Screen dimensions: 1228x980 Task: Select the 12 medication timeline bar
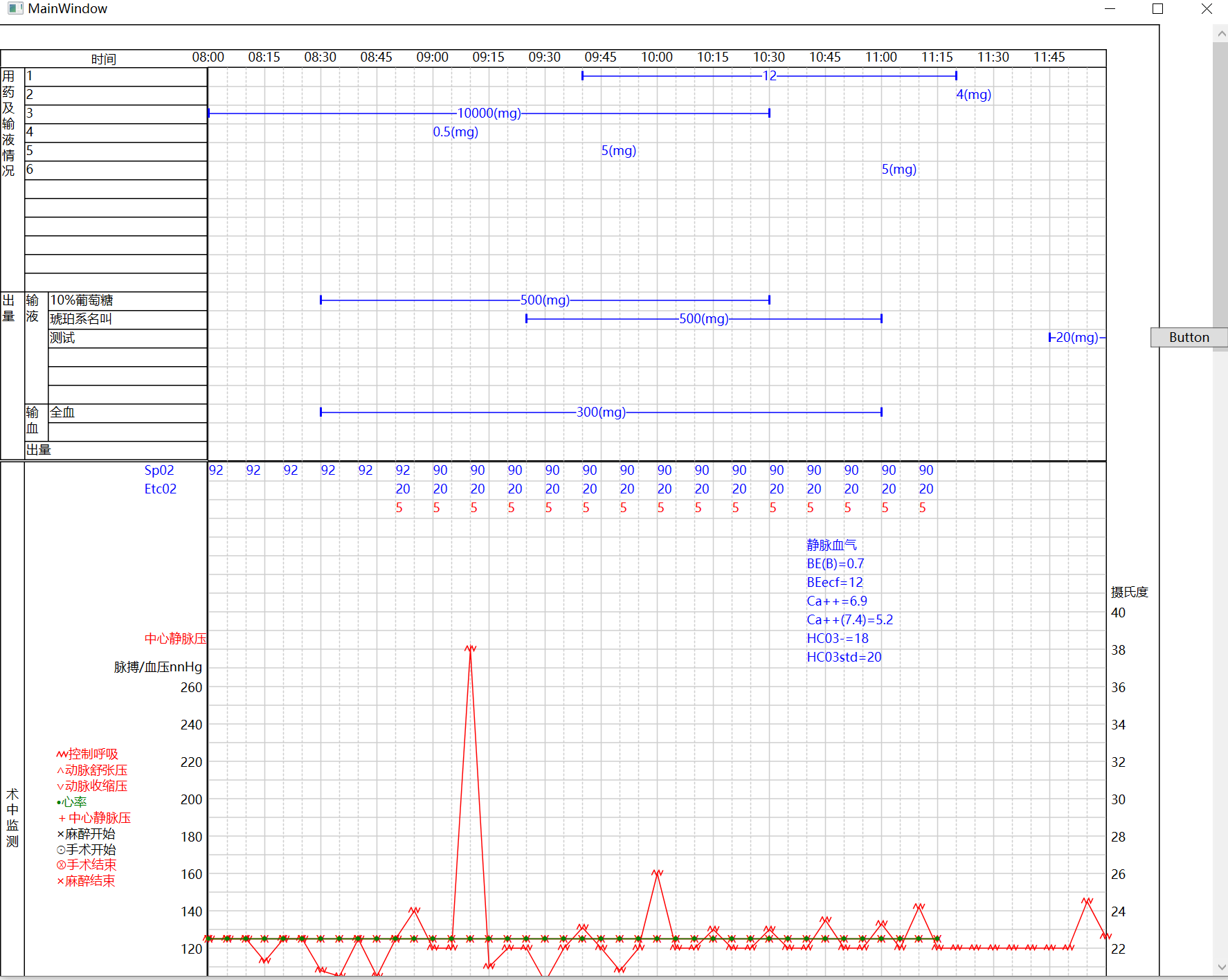point(768,75)
